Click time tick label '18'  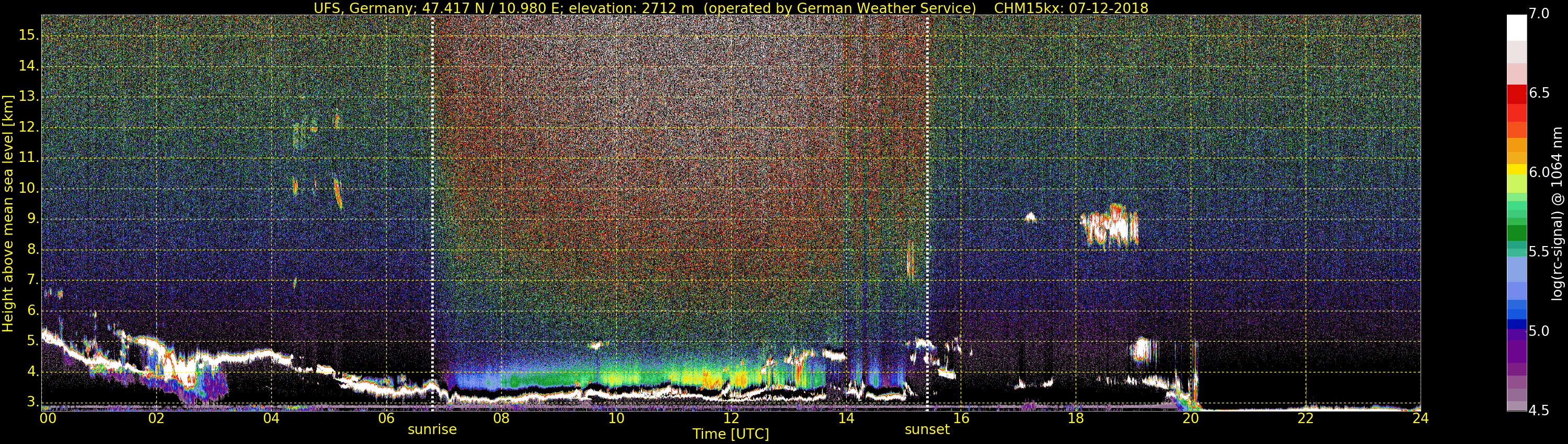tap(1076, 418)
